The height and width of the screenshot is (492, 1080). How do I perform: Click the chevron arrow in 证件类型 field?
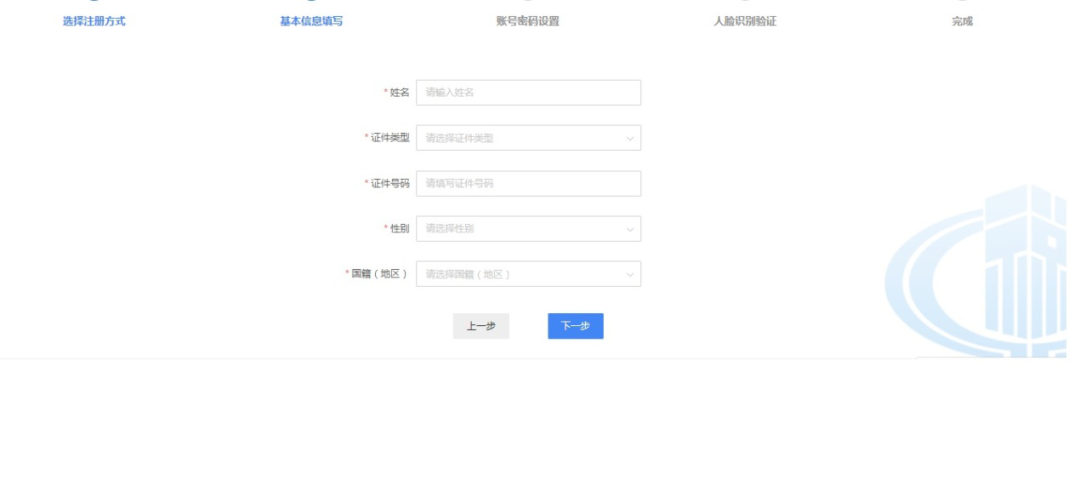(x=630, y=138)
